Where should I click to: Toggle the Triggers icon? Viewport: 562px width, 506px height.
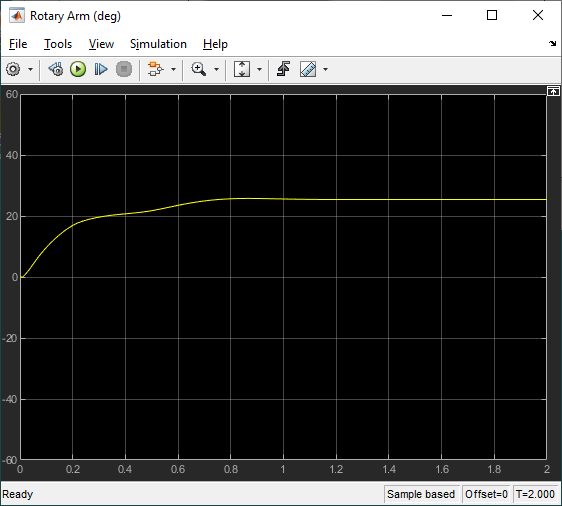tap(284, 69)
